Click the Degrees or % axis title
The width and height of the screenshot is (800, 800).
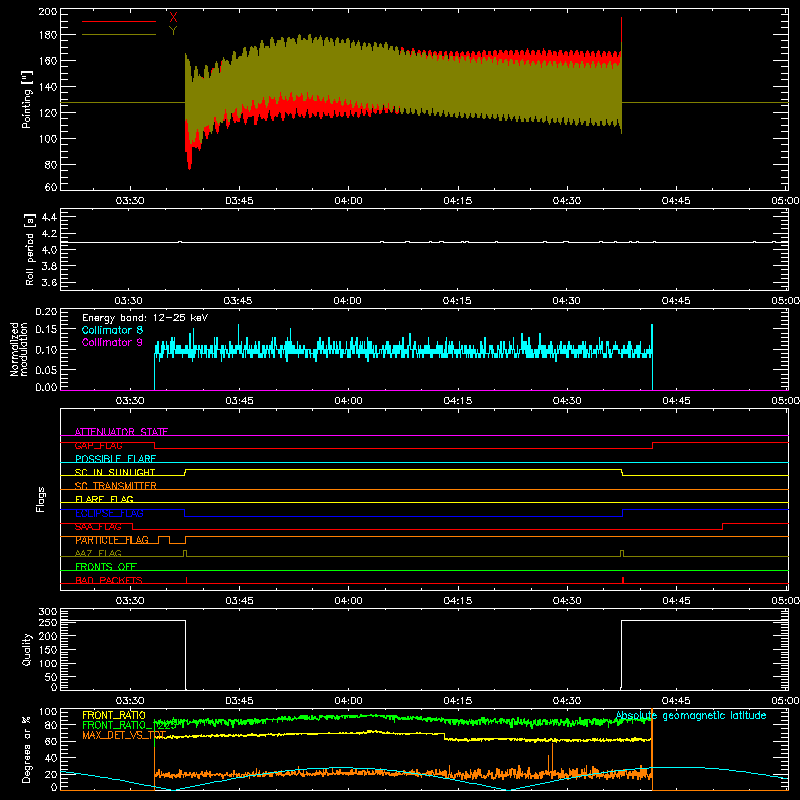[x=27, y=750]
